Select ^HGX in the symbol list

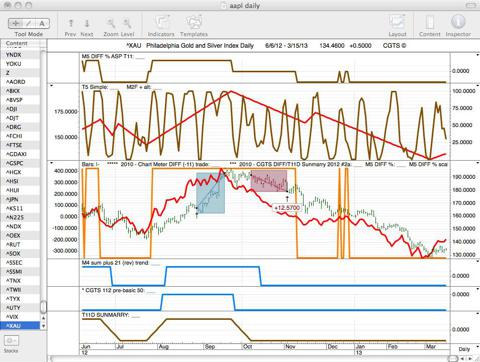click(x=20, y=172)
